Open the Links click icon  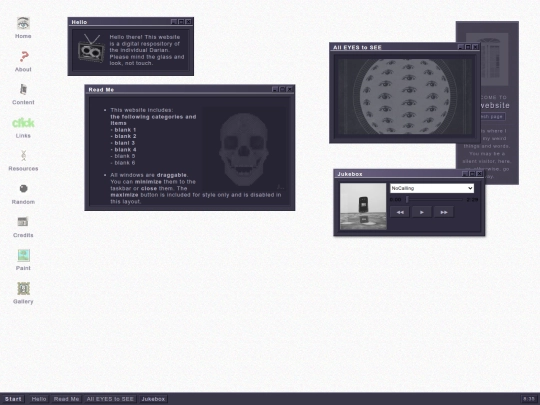click(x=23, y=123)
